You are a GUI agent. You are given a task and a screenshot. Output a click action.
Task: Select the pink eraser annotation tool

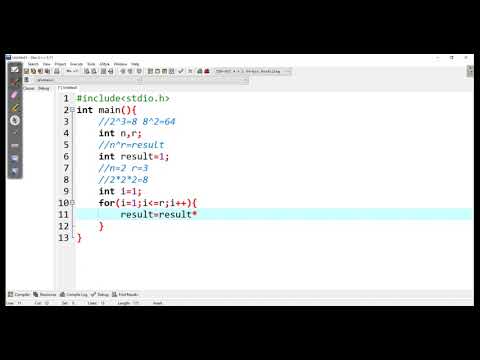coord(14,95)
